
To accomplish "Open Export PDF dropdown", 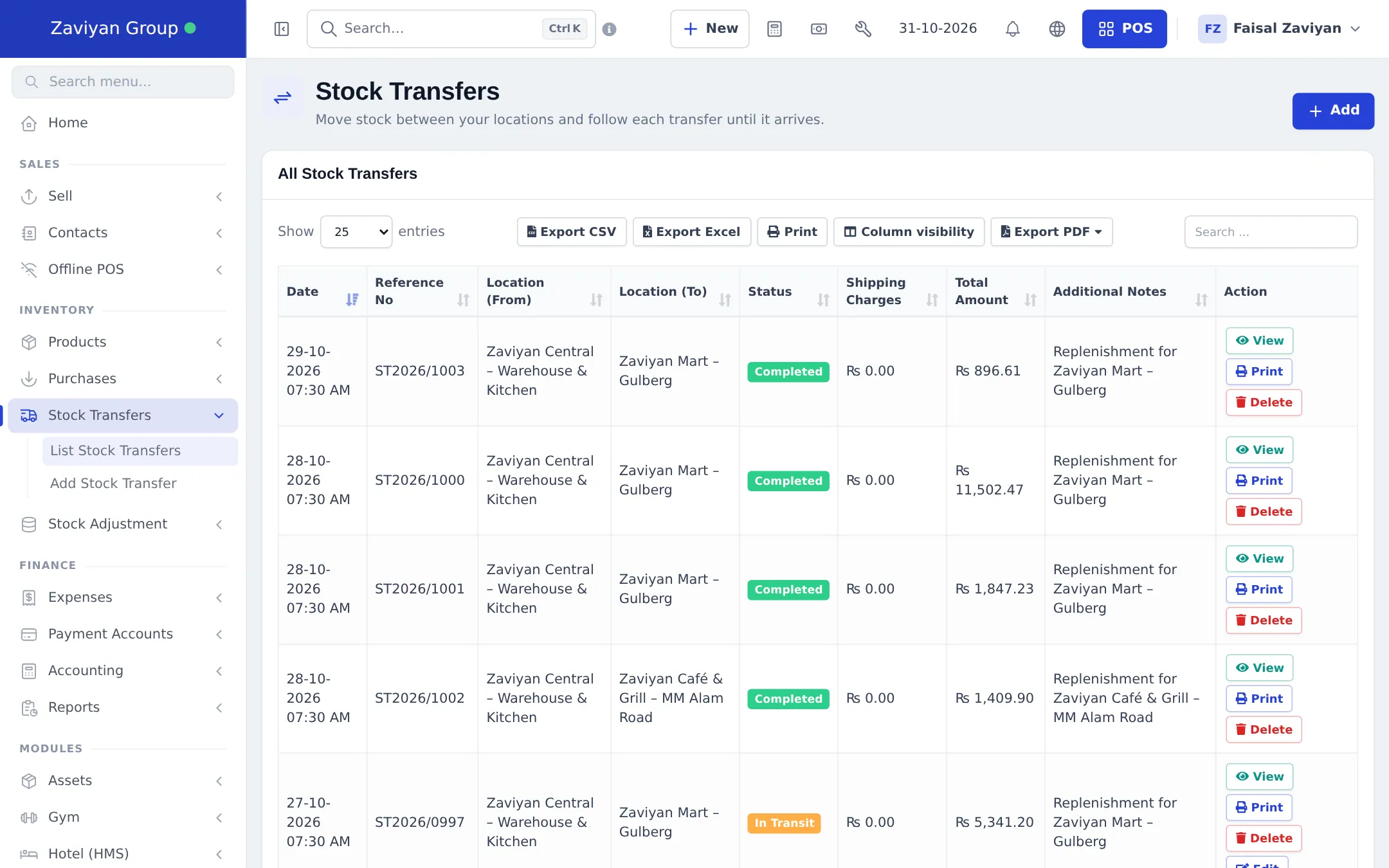I will coord(1051,231).
